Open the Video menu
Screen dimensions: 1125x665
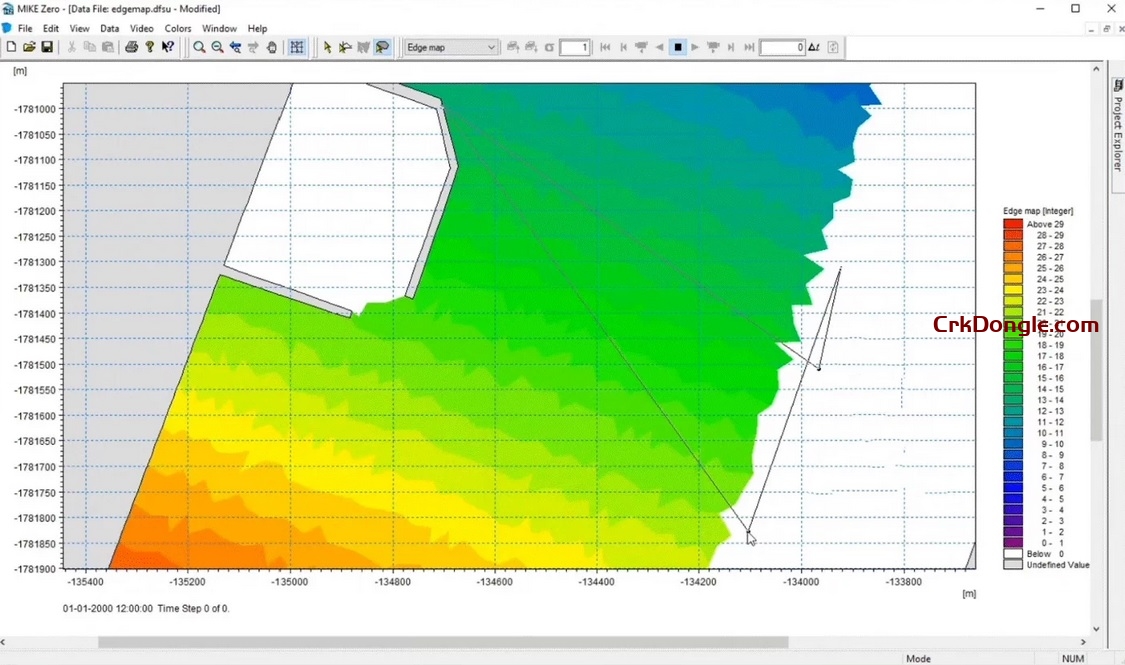click(x=143, y=28)
